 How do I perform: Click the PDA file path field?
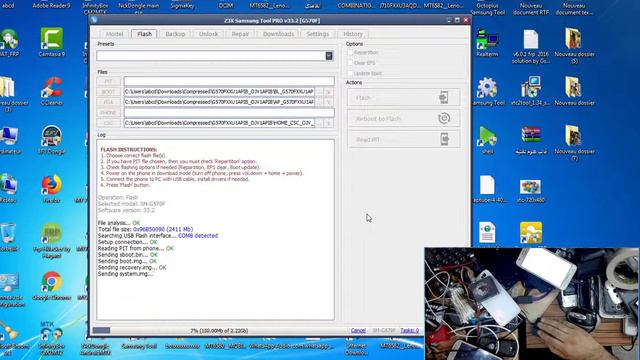click(219, 102)
